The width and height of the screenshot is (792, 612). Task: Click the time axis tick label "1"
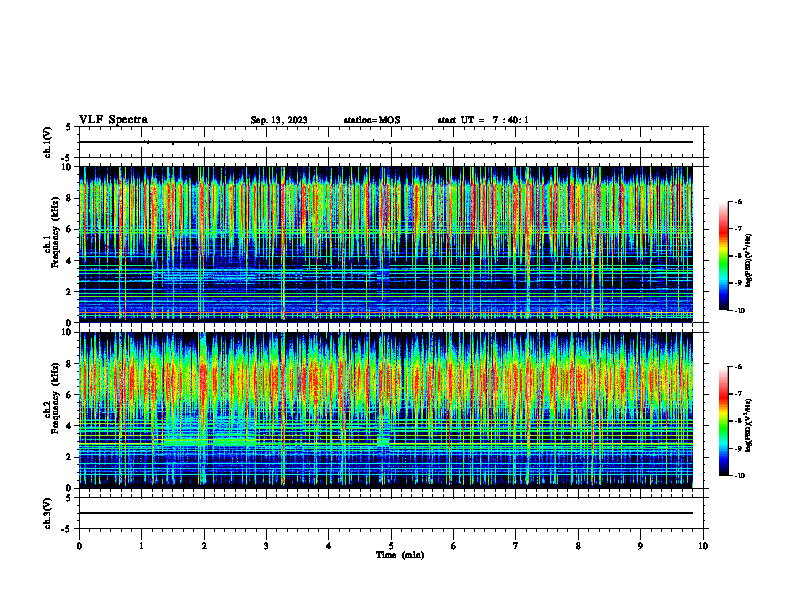141,546
